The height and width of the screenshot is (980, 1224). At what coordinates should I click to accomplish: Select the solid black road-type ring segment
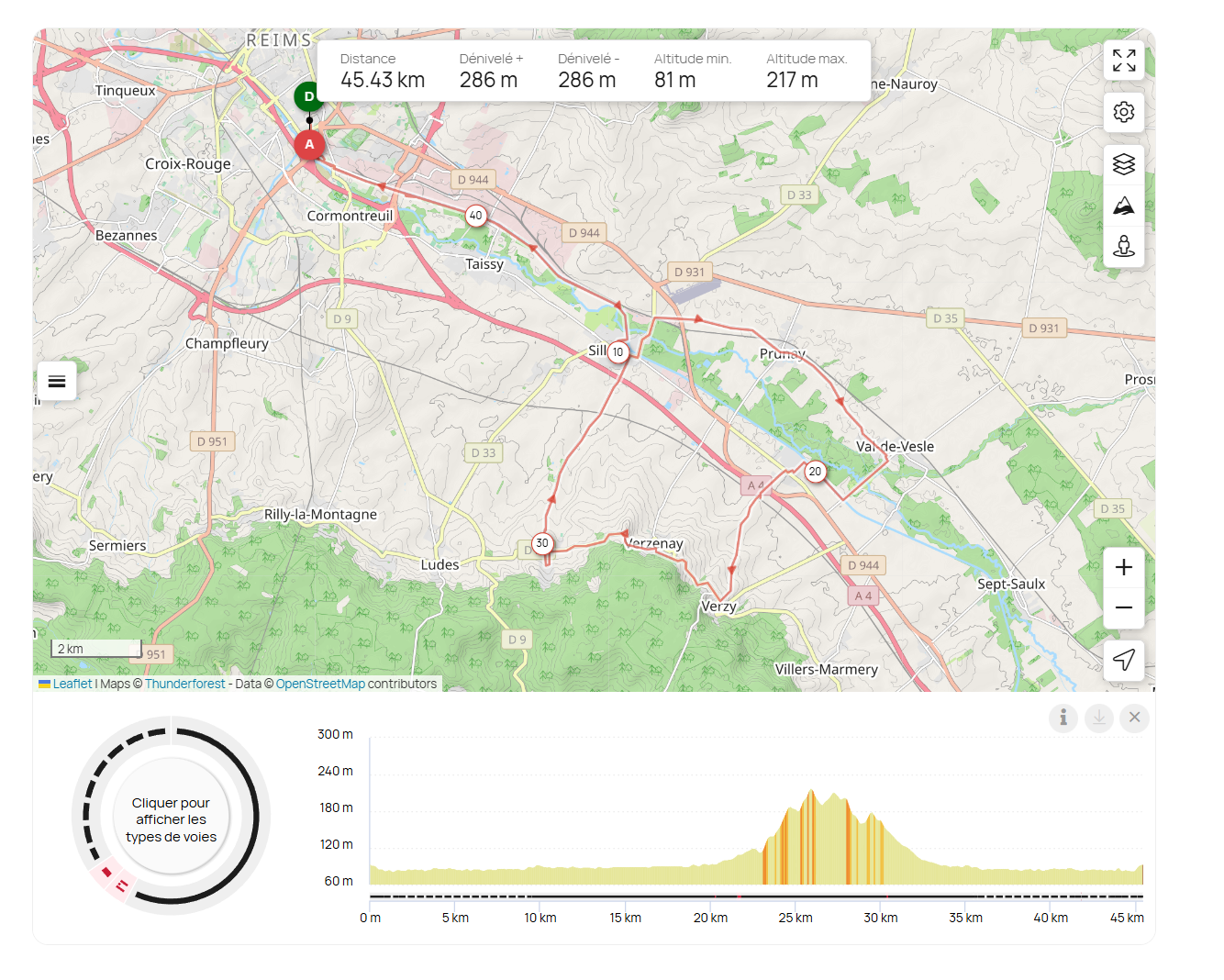point(252,816)
